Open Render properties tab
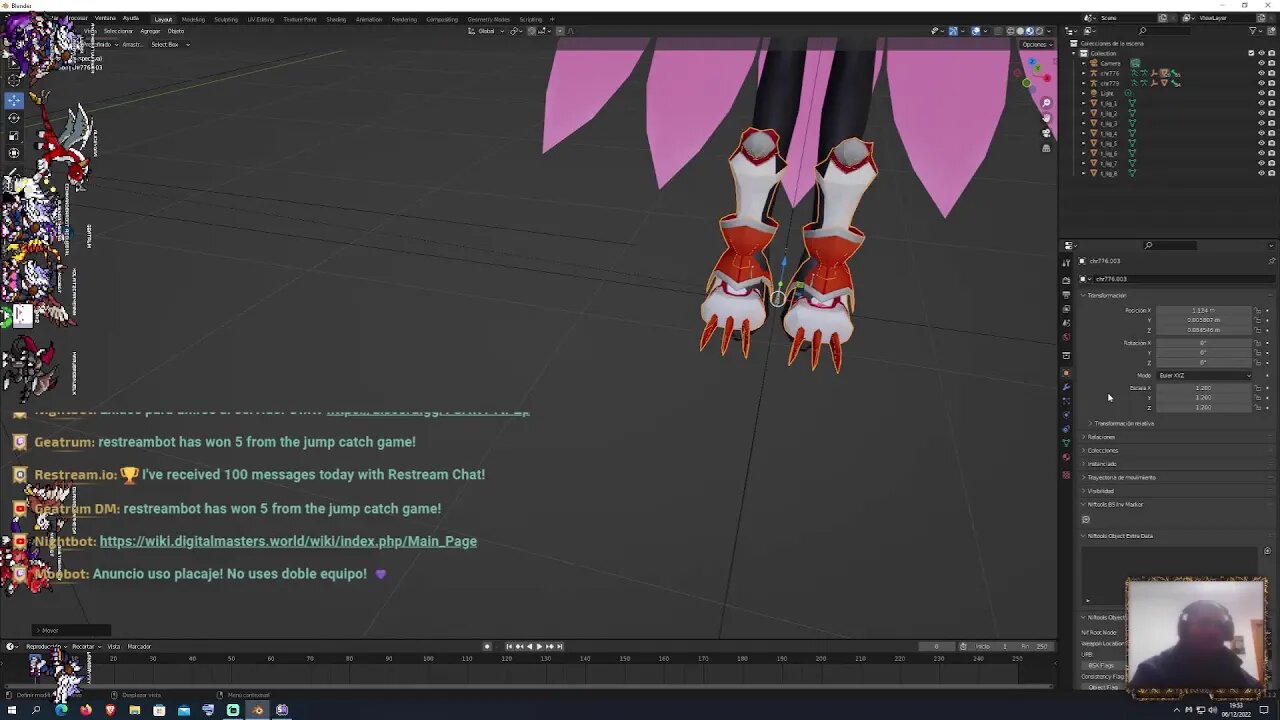The width and height of the screenshot is (1280, 720). (1066, 281)
